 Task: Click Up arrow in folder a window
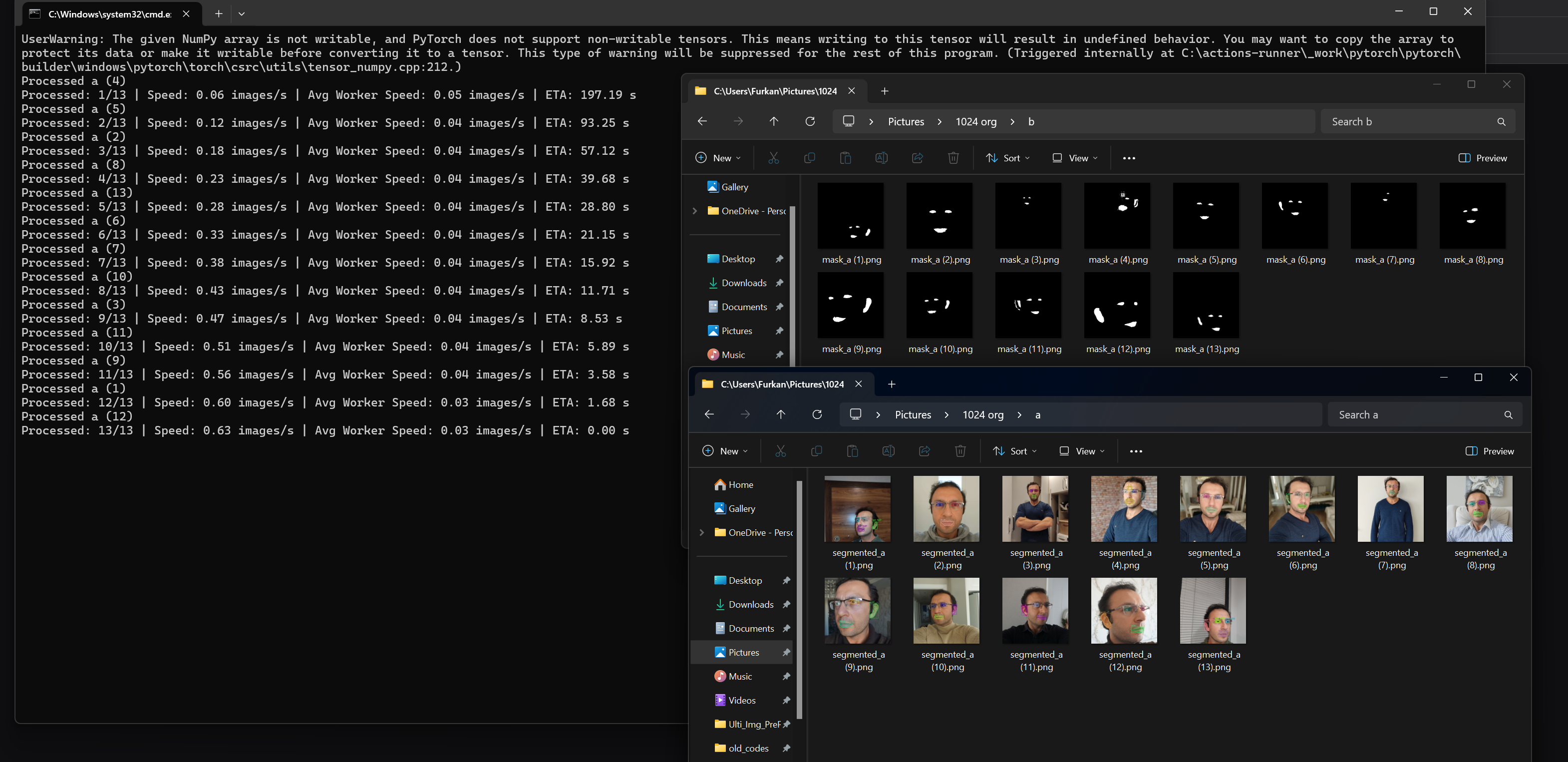pyautogui.click(x=780, y=414)
